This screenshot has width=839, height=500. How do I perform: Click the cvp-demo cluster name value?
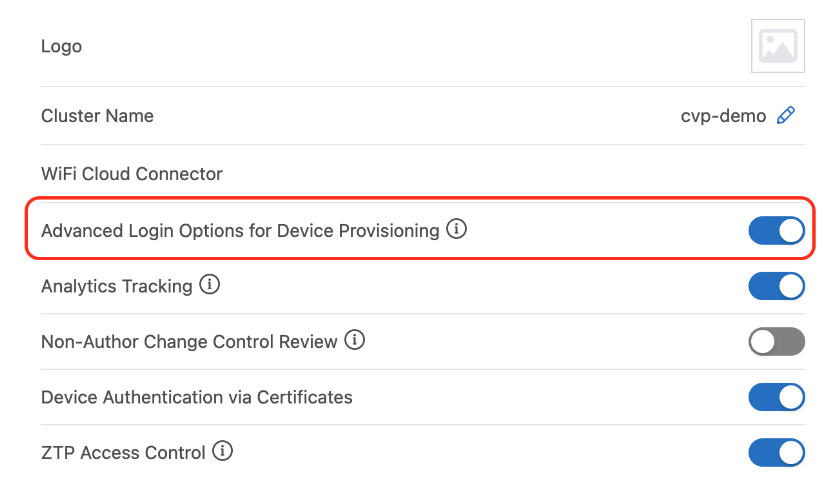pos(723,116)
